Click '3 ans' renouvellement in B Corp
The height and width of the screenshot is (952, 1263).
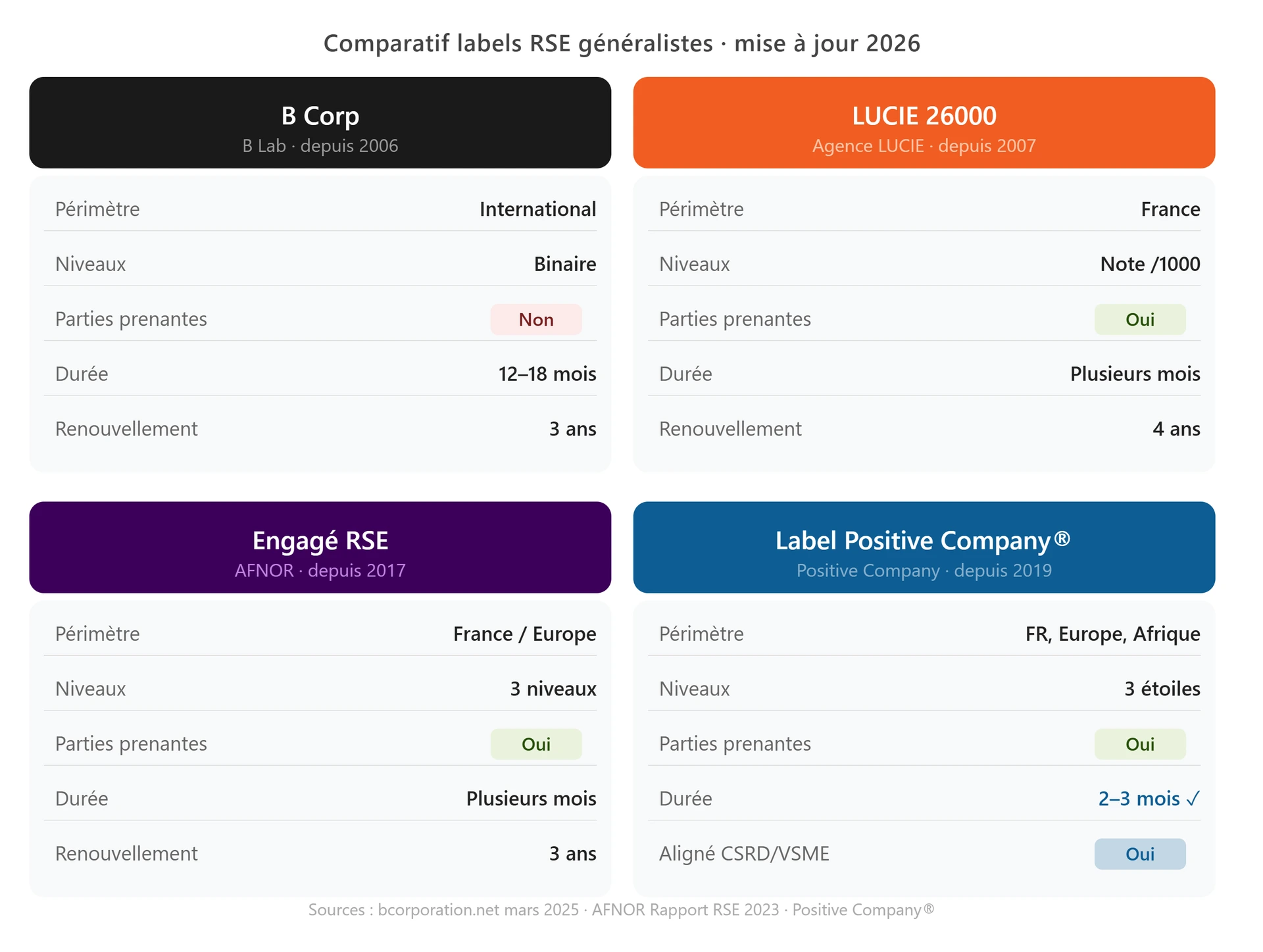573,429
